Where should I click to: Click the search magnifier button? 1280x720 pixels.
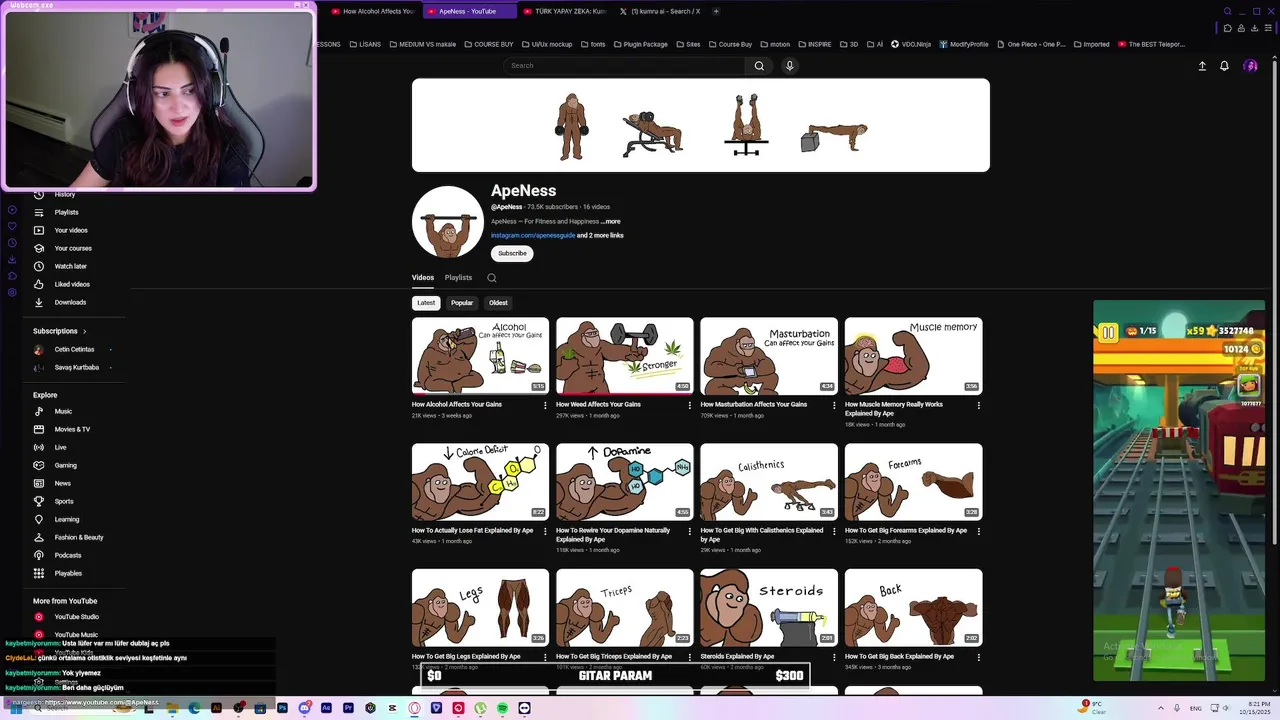coord(759,66)
